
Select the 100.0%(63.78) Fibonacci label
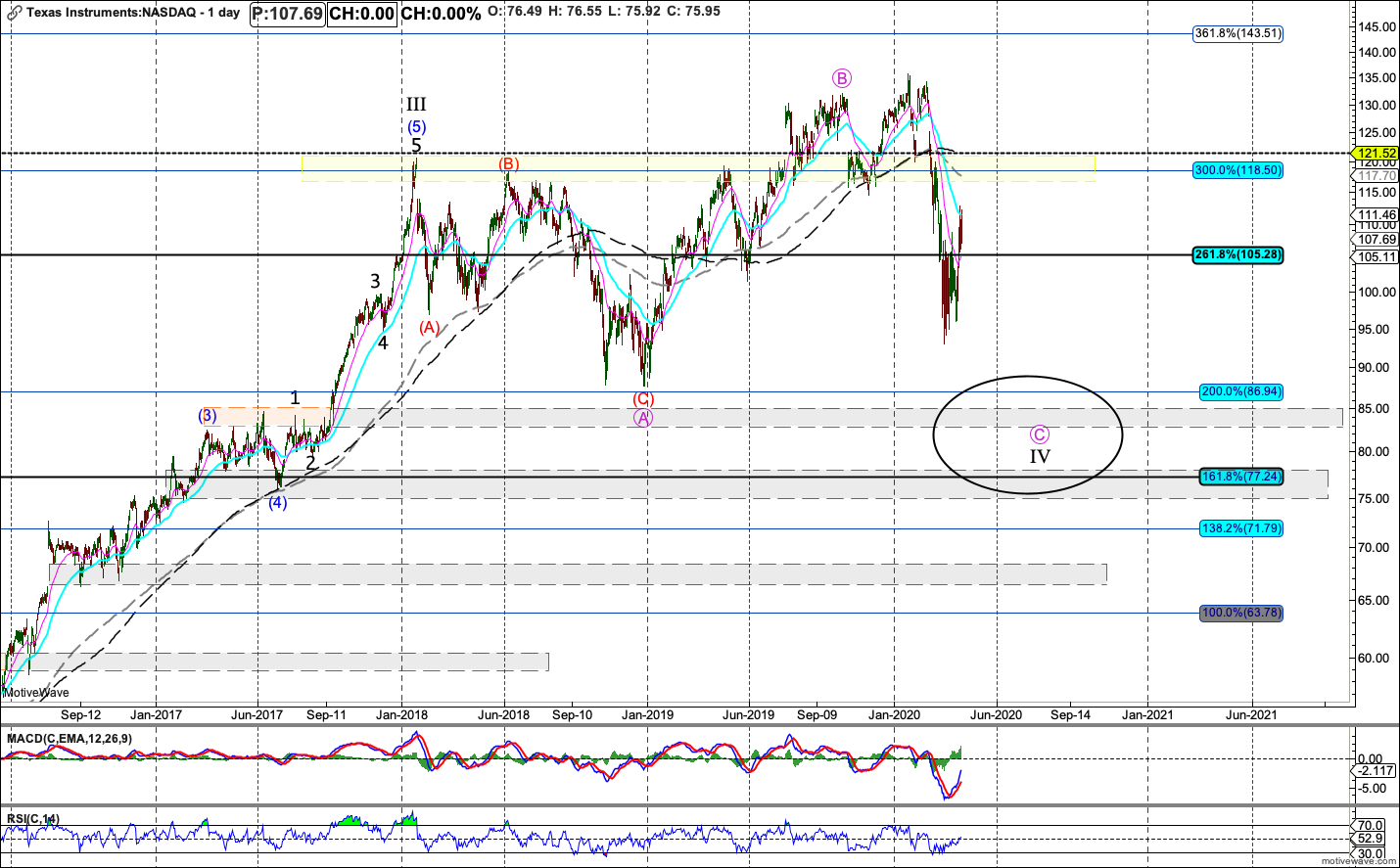tap(1240, 613)
